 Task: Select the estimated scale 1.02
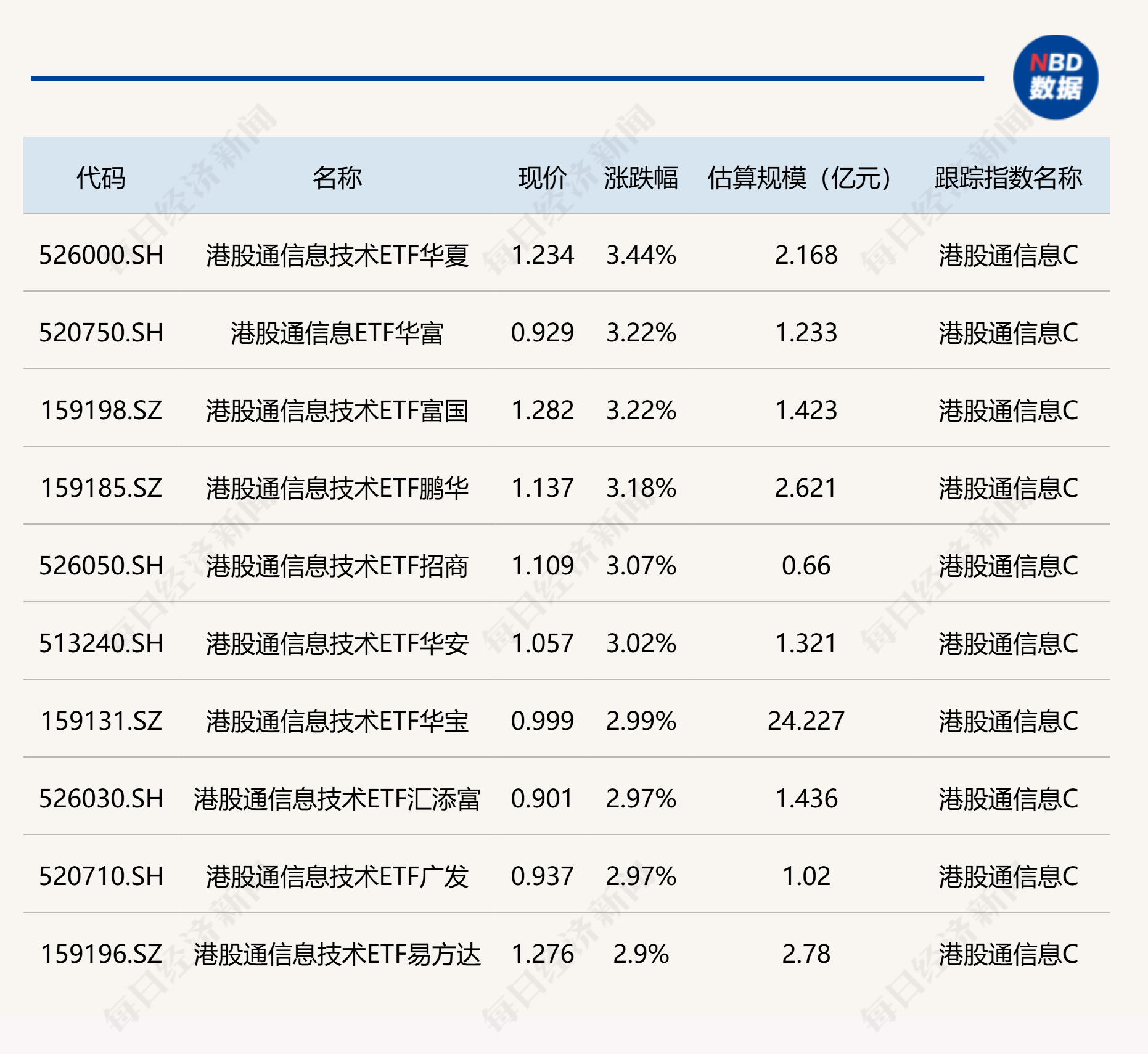coord(806,876)
